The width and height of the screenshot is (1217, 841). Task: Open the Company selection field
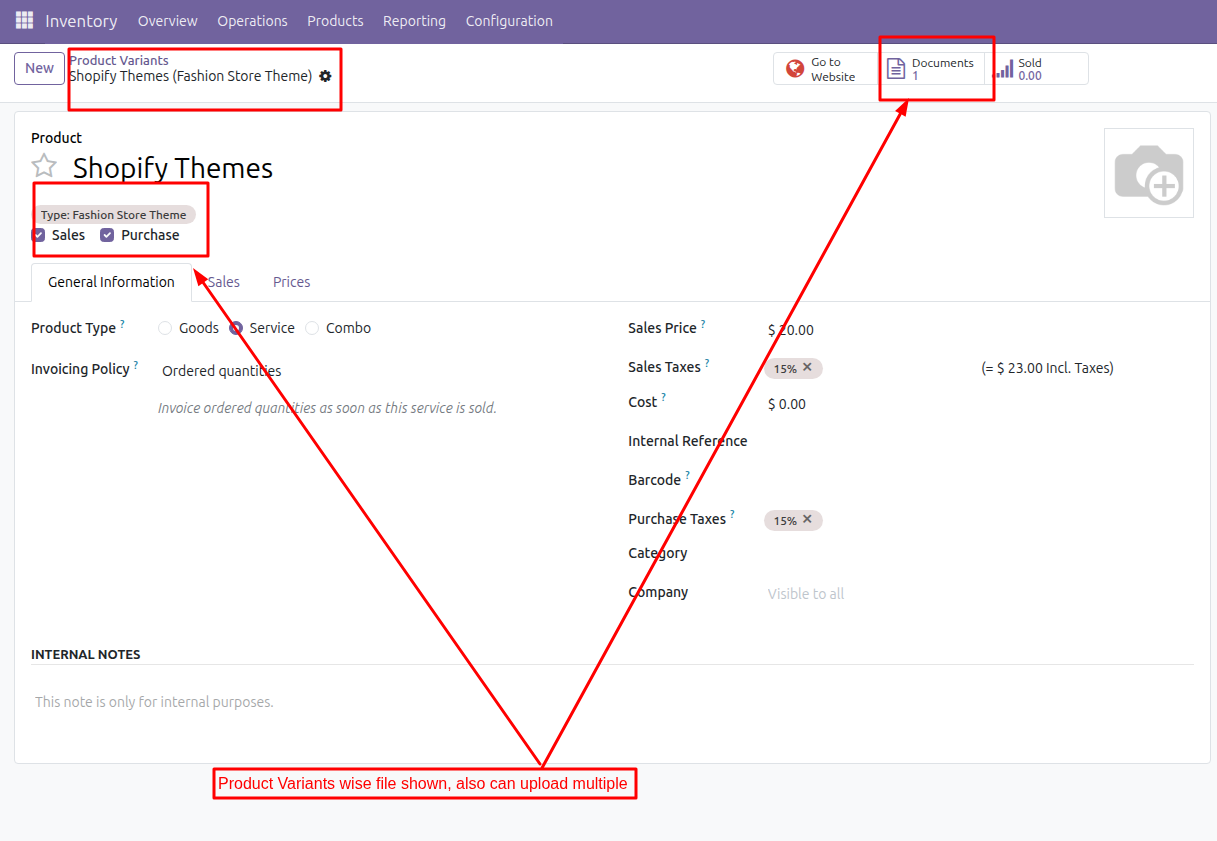[900, 594]
